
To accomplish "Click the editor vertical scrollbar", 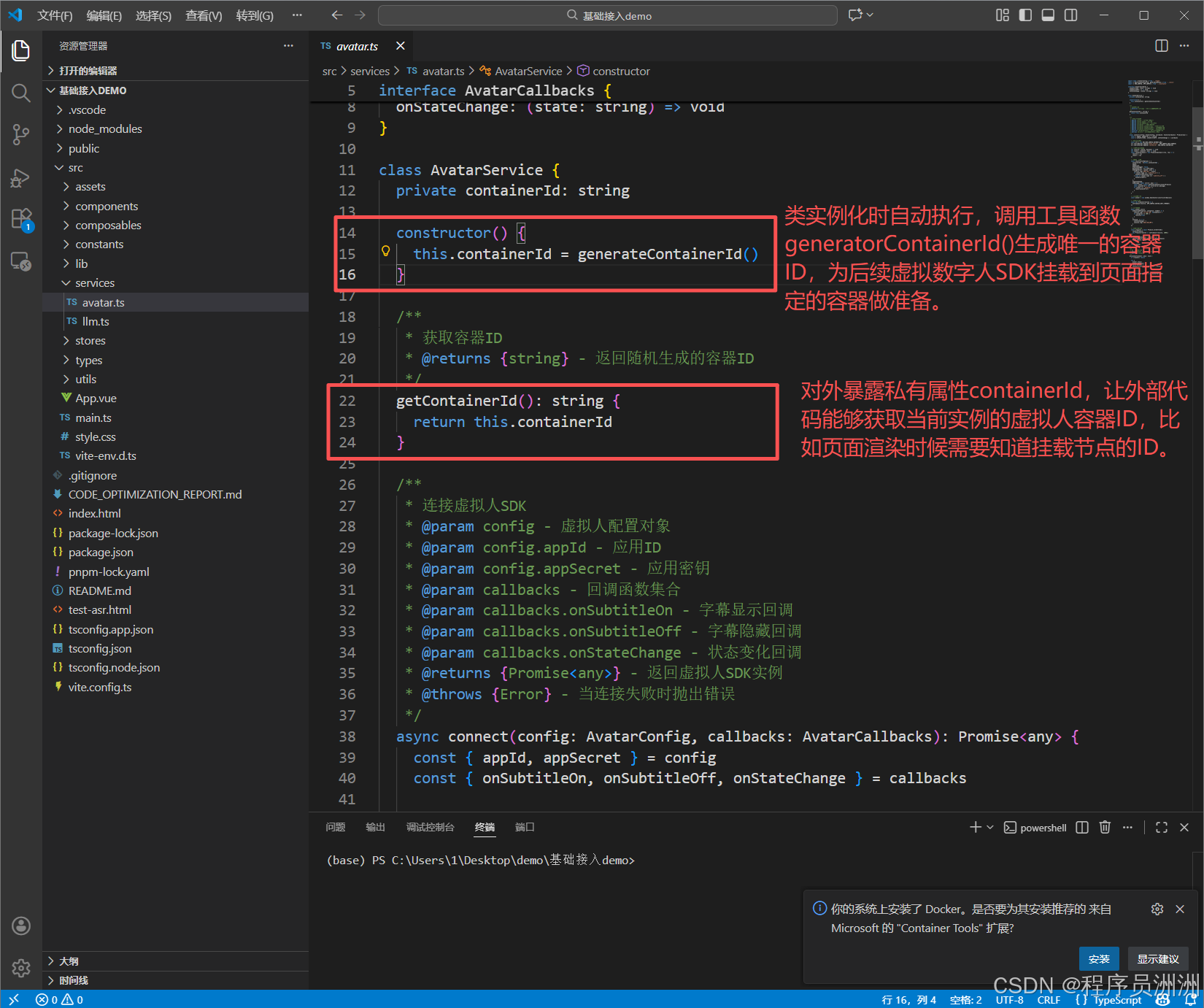I will coord(1198,182).
